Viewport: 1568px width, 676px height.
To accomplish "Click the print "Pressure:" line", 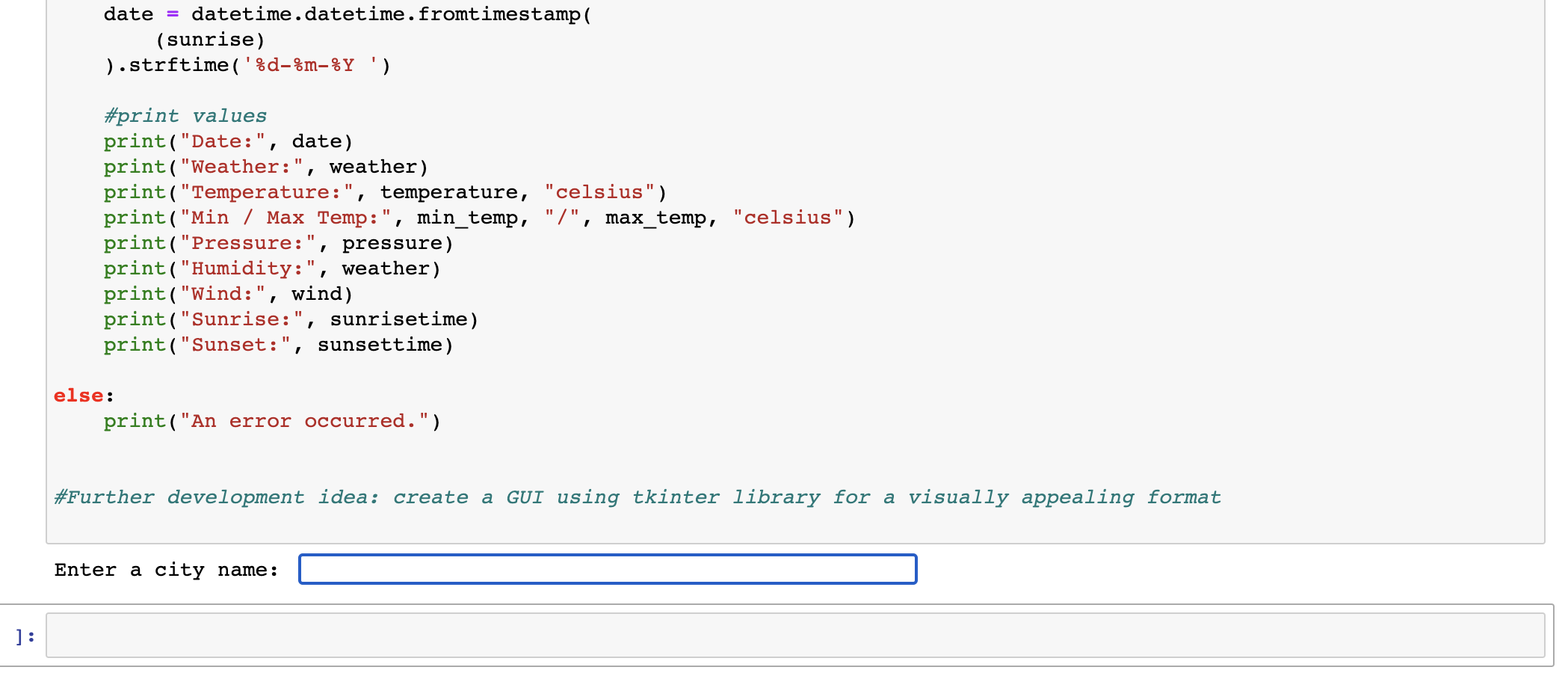I will tap(278, 243).
